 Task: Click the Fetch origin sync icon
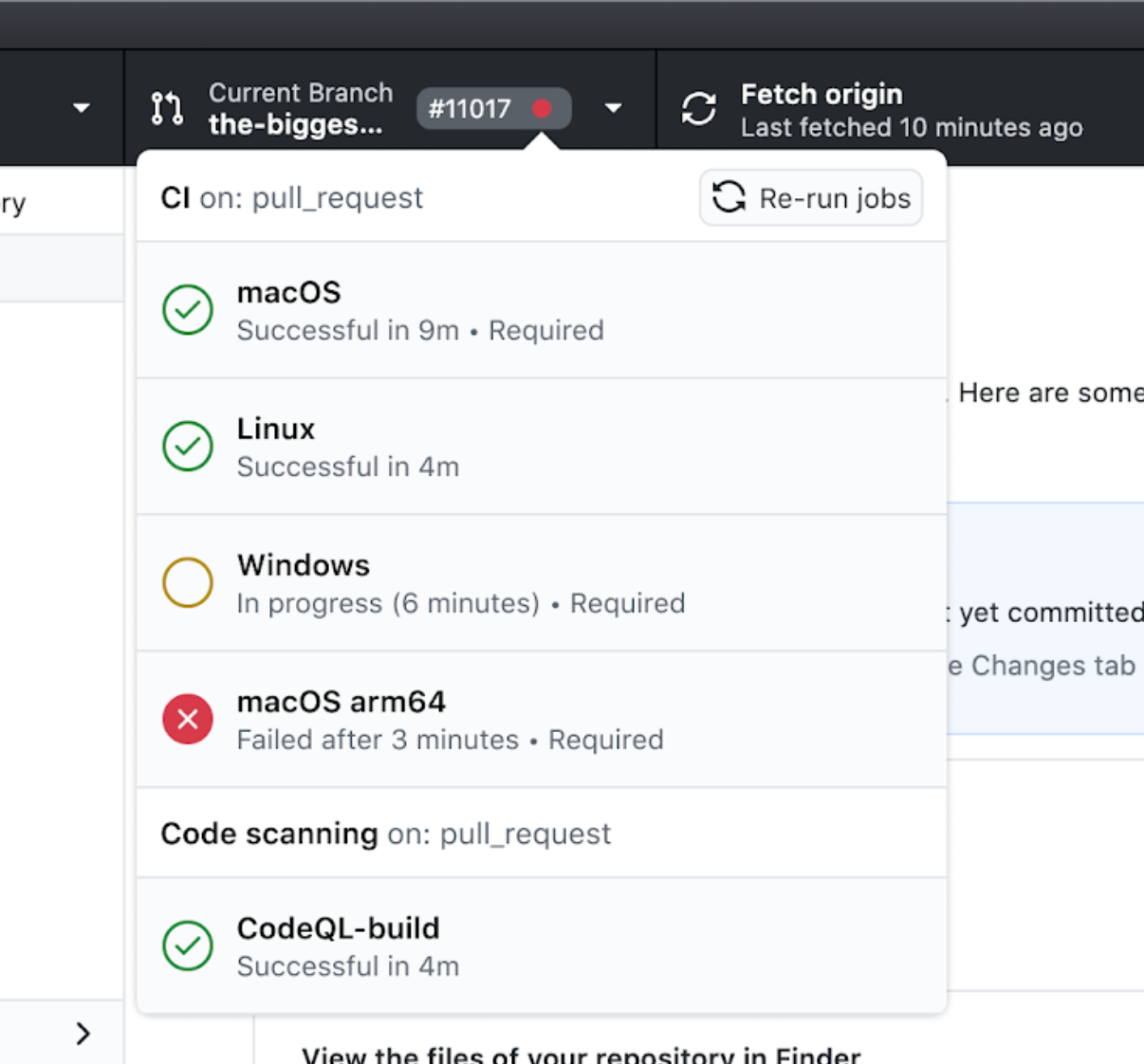[x=699, y=108]
